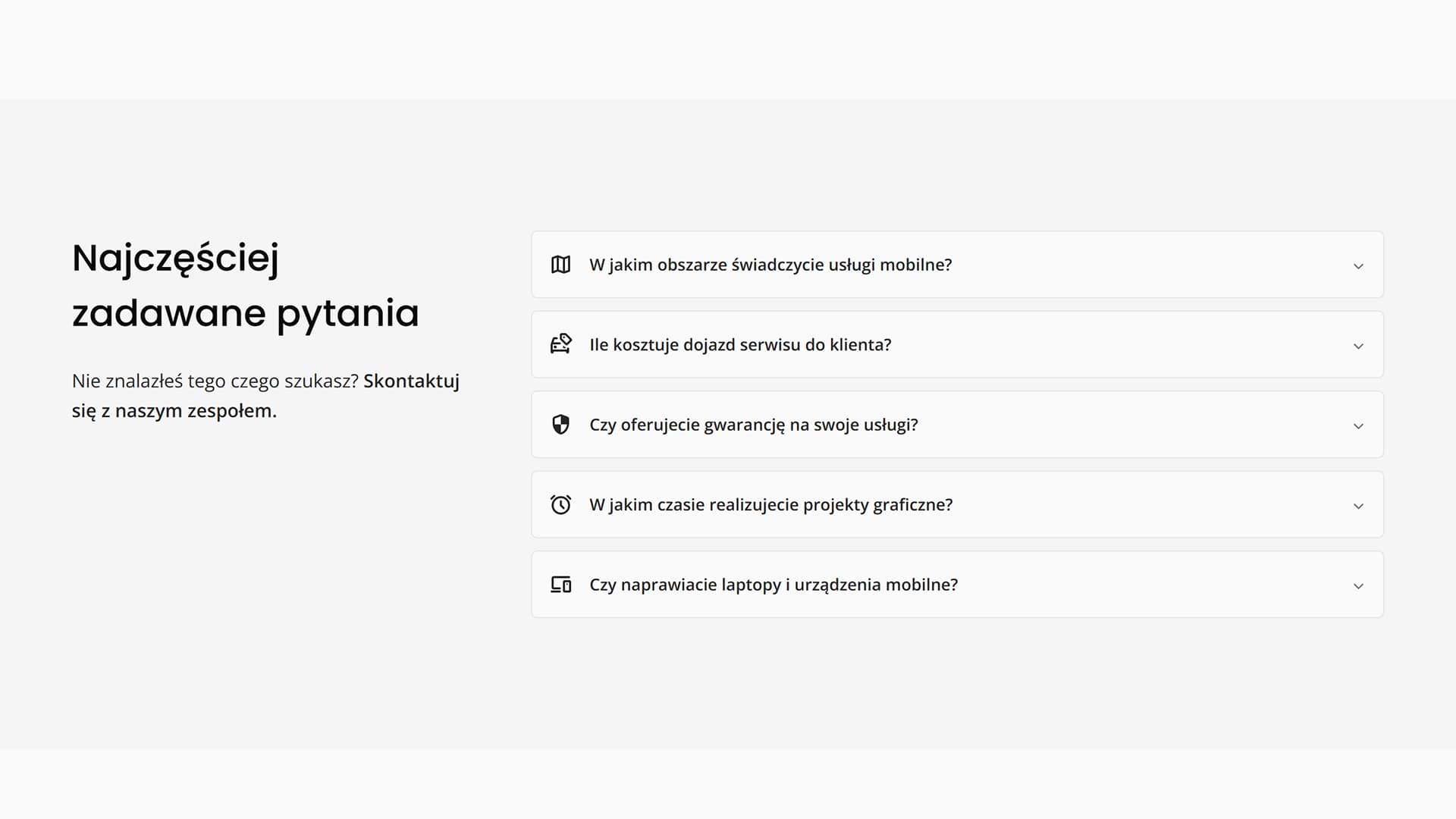Open "Ile kosztuje dojazd serwisu do klienta?" question
Image resolution: width=1456 pixels, height=819 pixels.
(740, 344)
